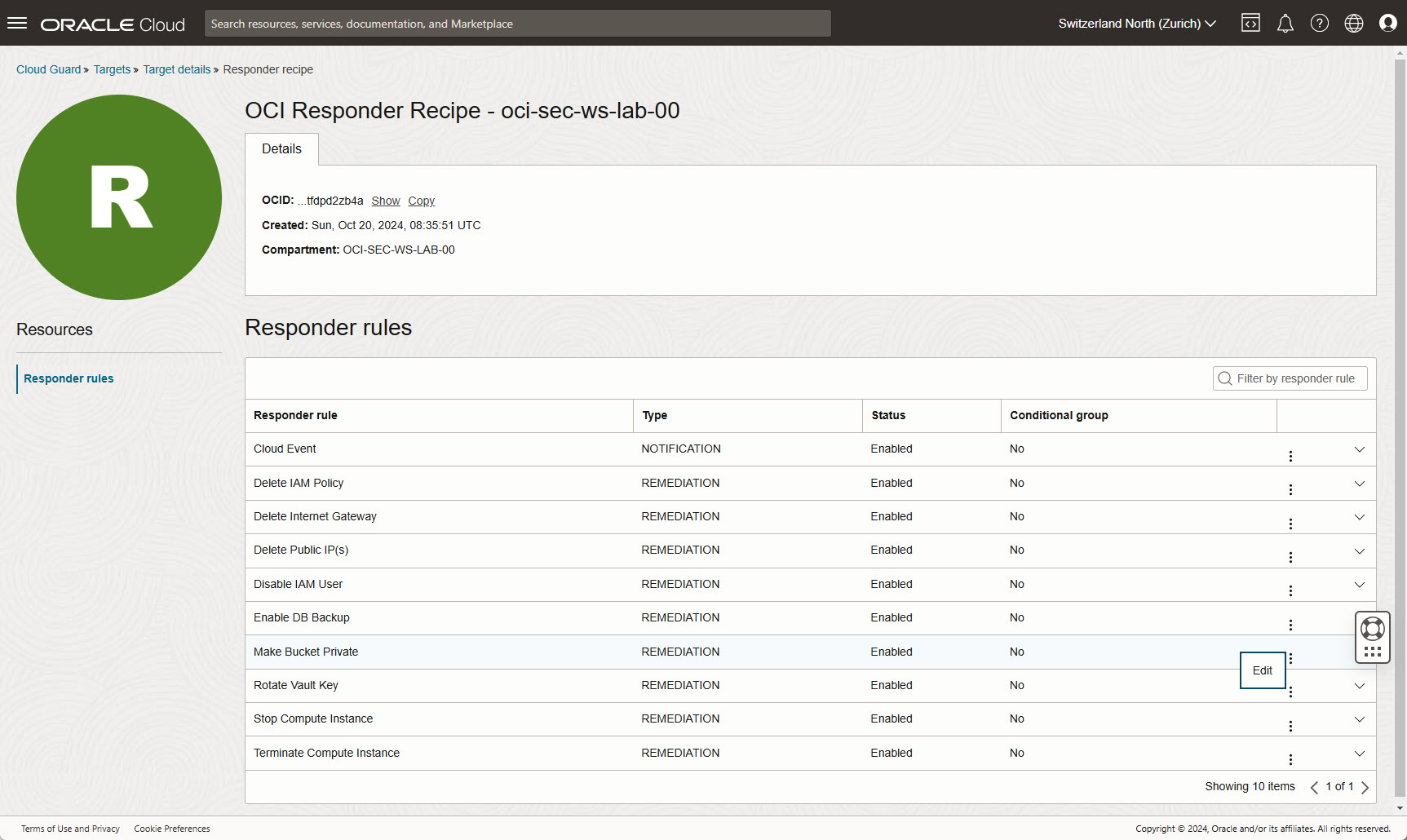Go to next page of responder rules

tap(1365, 787)
